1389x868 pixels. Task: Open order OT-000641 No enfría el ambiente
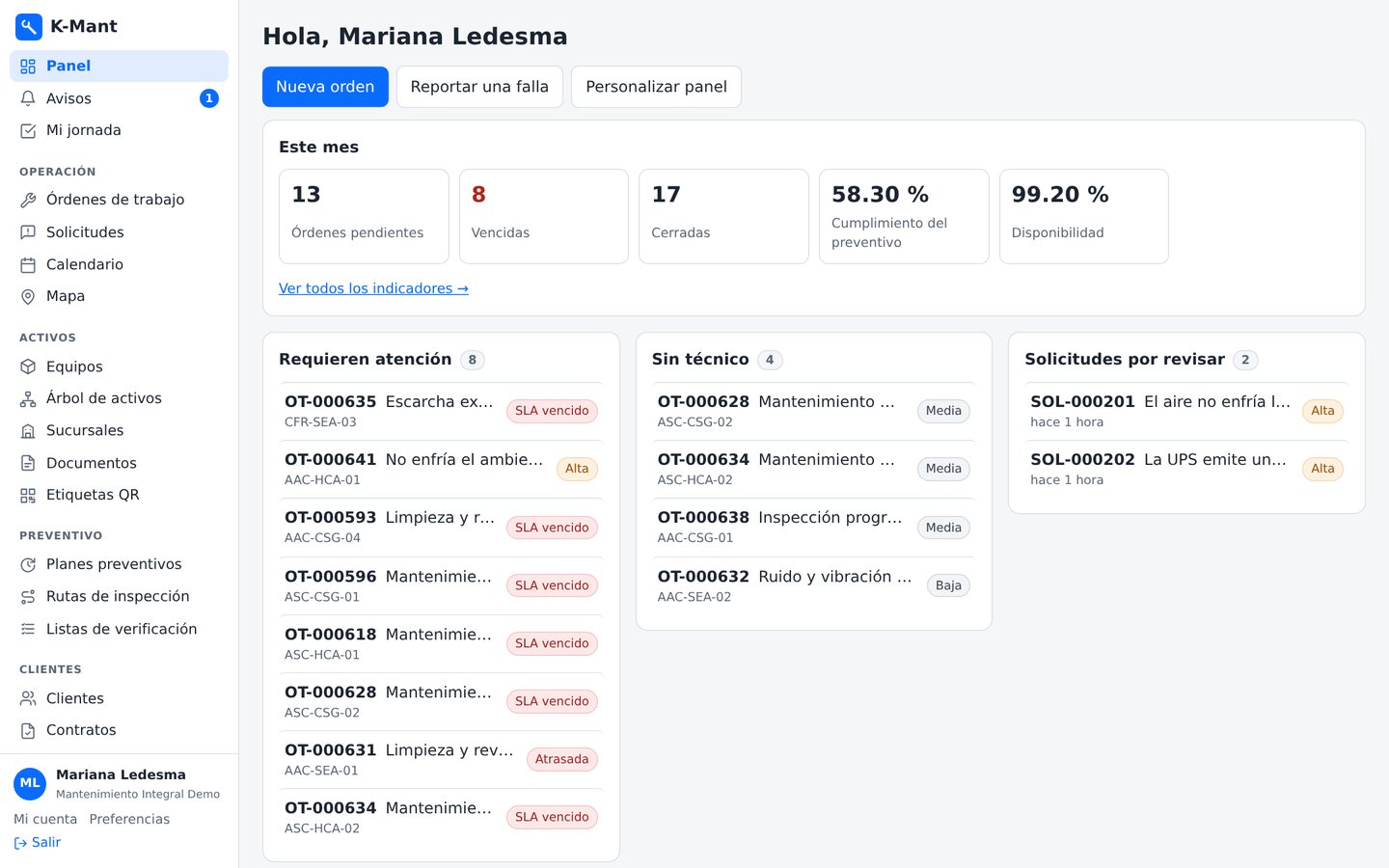click(x=441, y=469)
